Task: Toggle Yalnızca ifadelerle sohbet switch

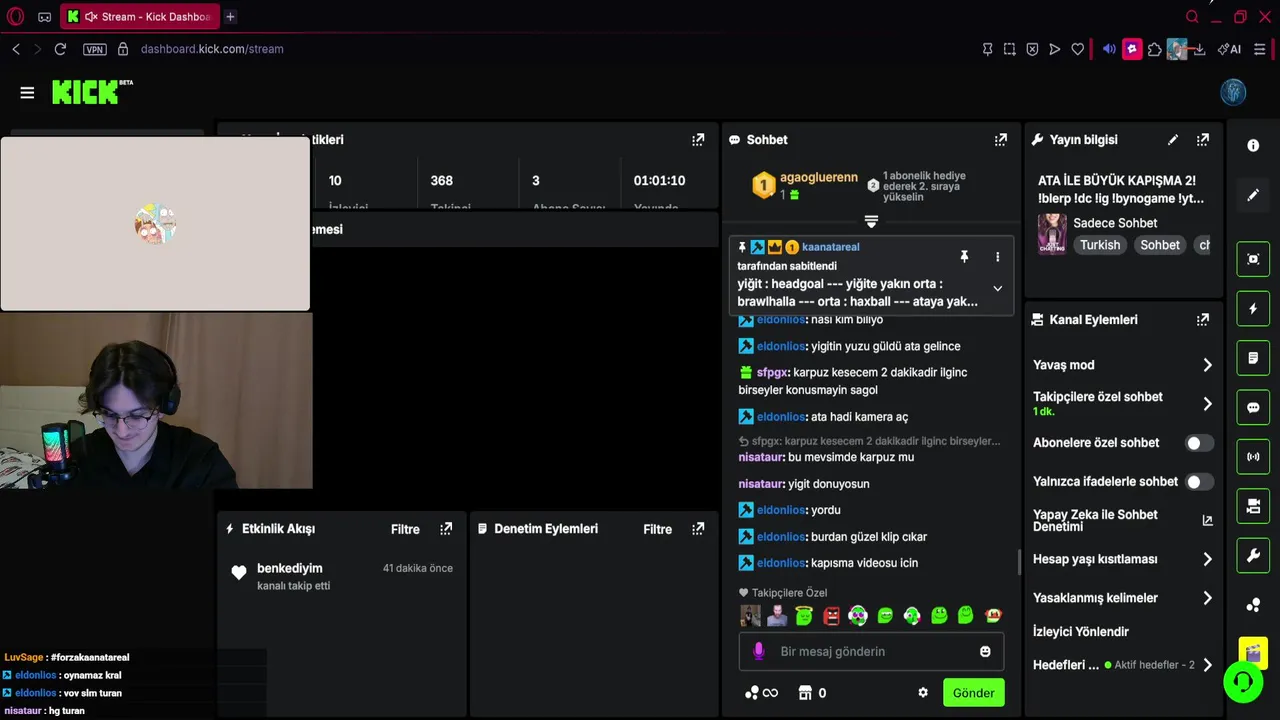Action: (1199, 482)
